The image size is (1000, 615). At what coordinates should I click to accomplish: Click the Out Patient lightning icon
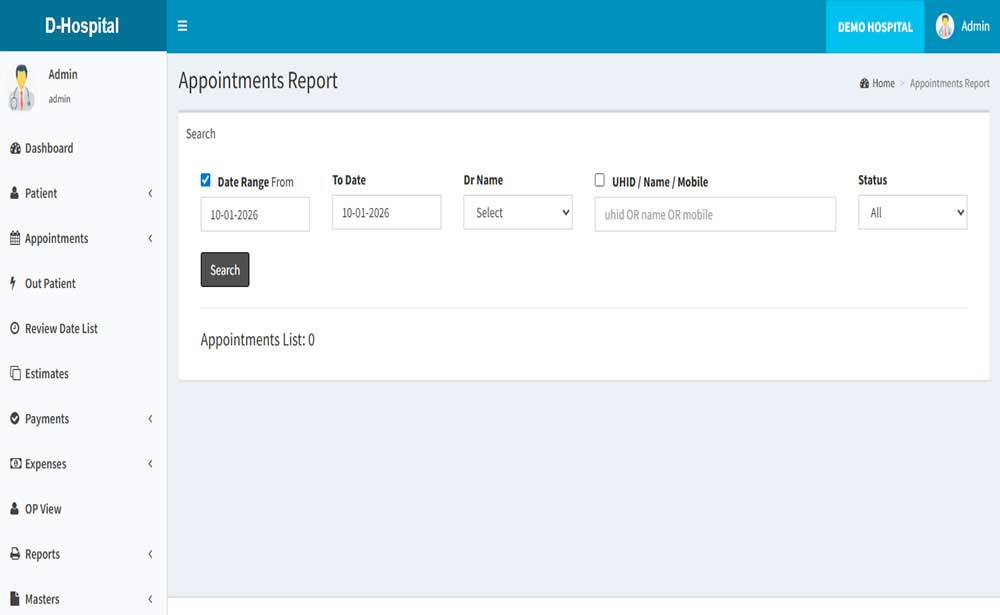[14, 284]
